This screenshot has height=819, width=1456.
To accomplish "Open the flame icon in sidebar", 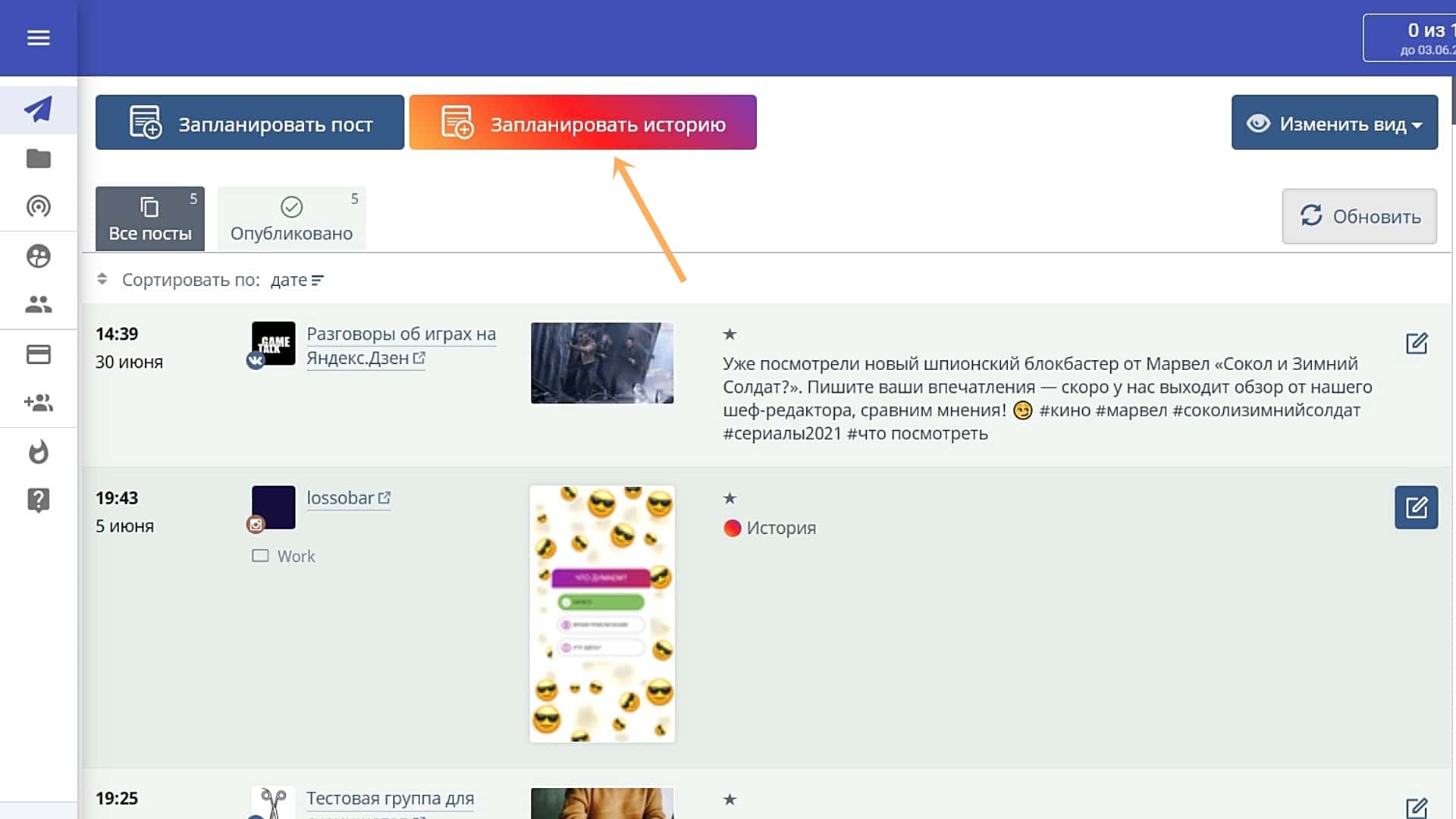I will click(x=38, y=452).
